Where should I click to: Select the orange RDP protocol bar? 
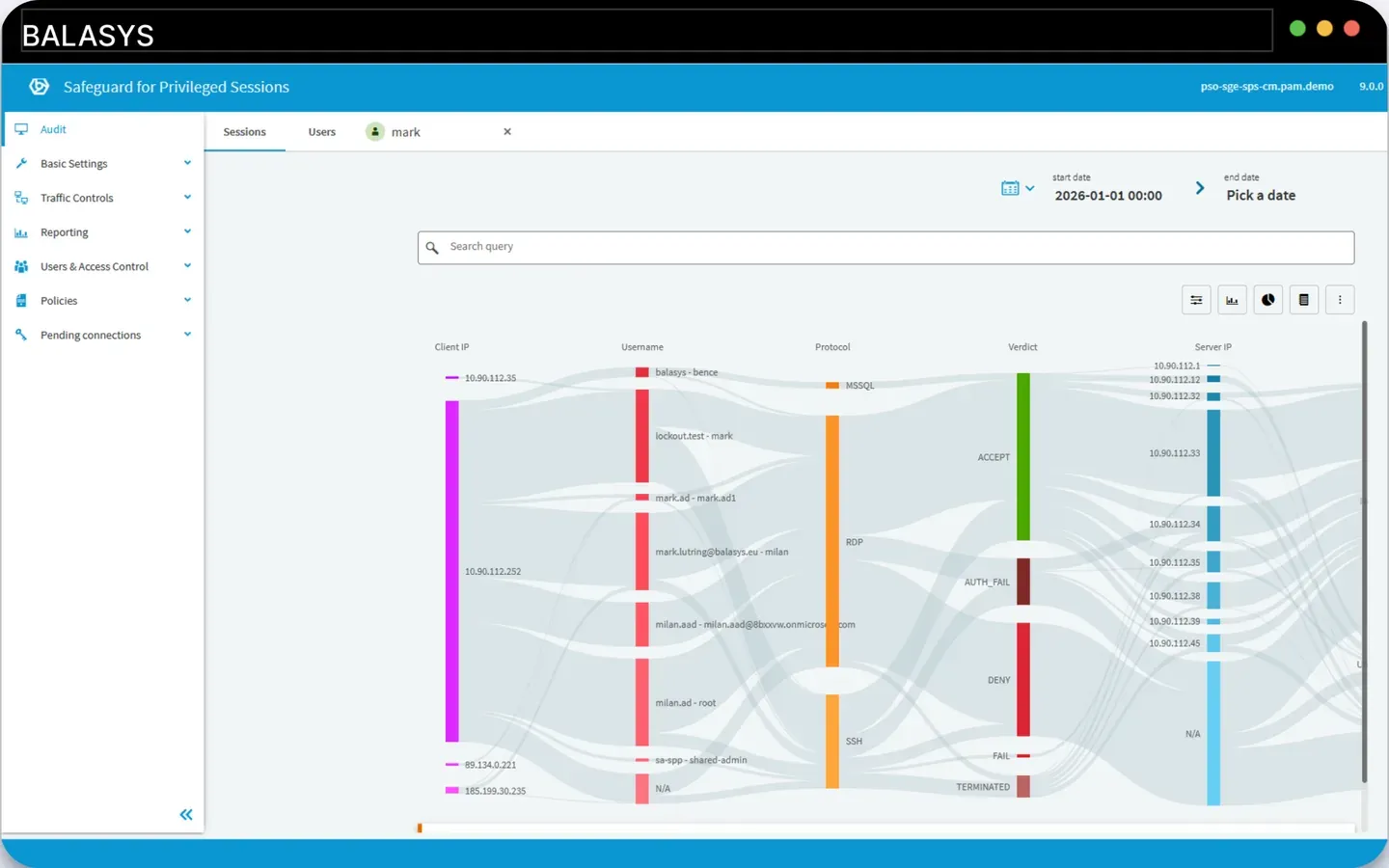(x=832, y=541)
